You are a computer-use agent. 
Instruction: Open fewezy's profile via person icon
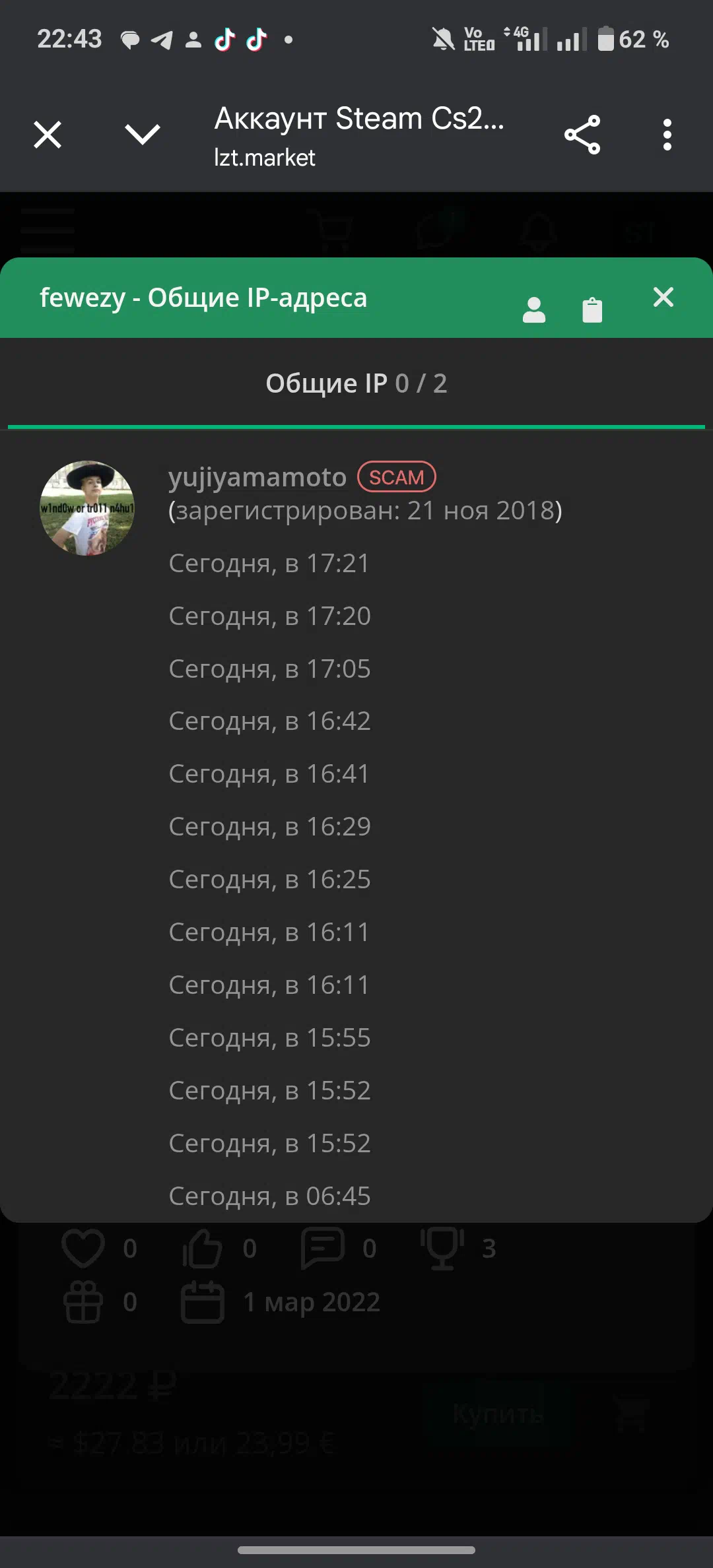click(x=534, y=310)
